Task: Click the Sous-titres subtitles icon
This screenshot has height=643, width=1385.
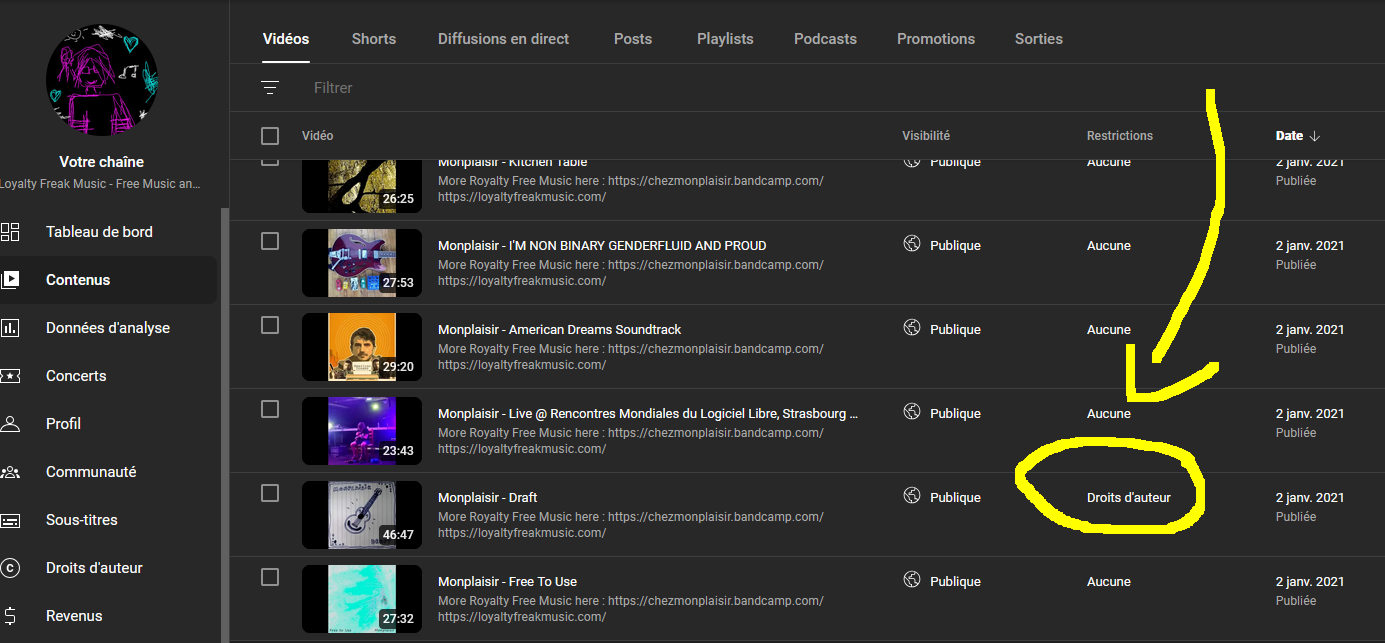Action: [x=10, y=520]
